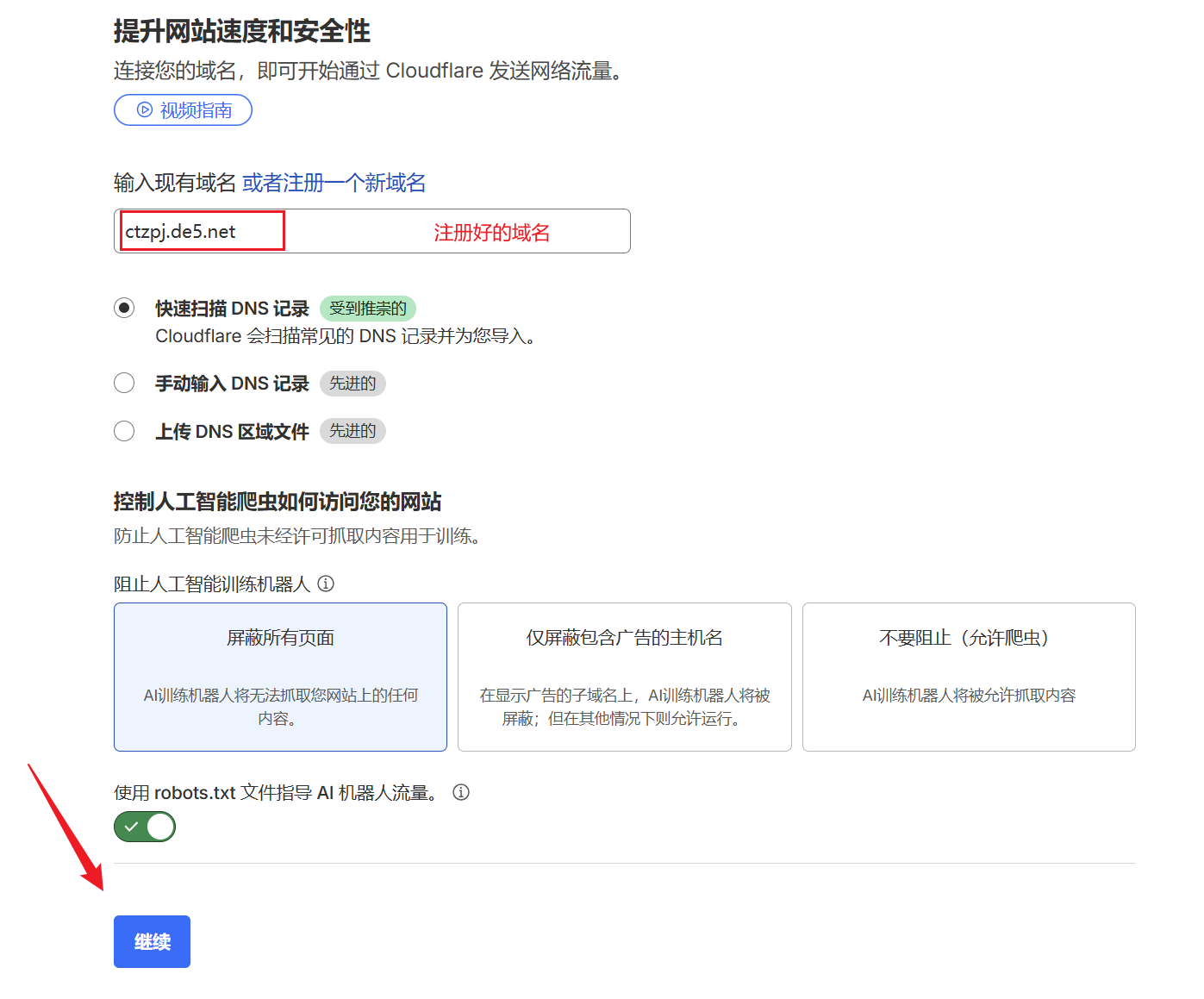Screen dimensions: 1204x999
Task: Click 先进的 badge beside 上传 DNS 区域文件
Action: [352, 431]
